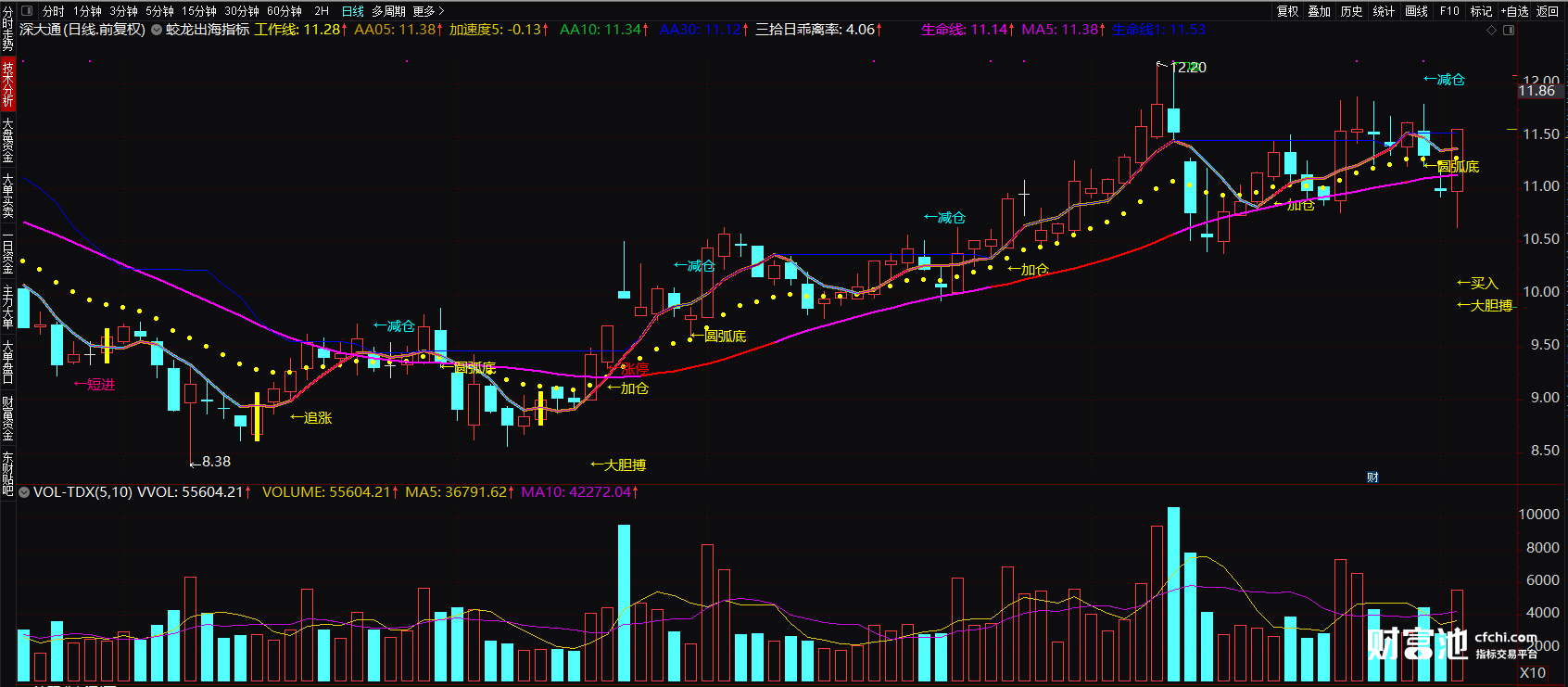
Task: Click the AA05: 11.38 readout
Action: tap(399, 30)
